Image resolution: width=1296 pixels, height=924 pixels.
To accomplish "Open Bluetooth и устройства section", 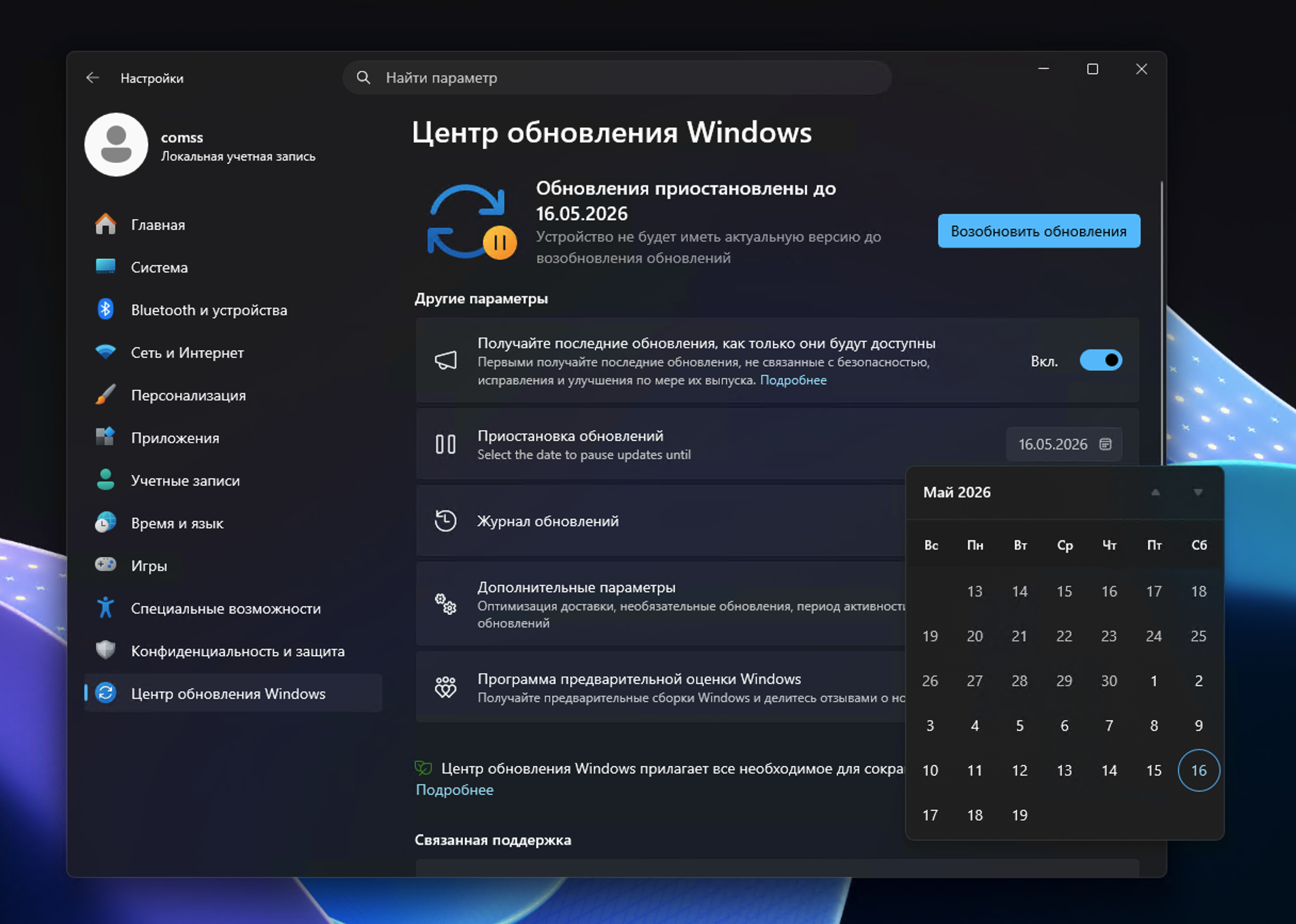I will pyautogui.click(x=208, y=310).
